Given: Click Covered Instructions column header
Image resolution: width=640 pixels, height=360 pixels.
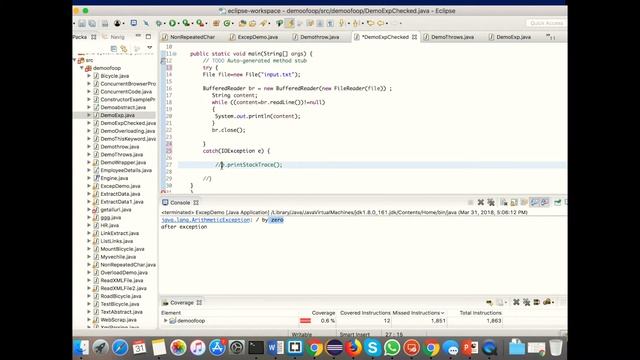Looking at the screenshot, I should click(365, 313).
